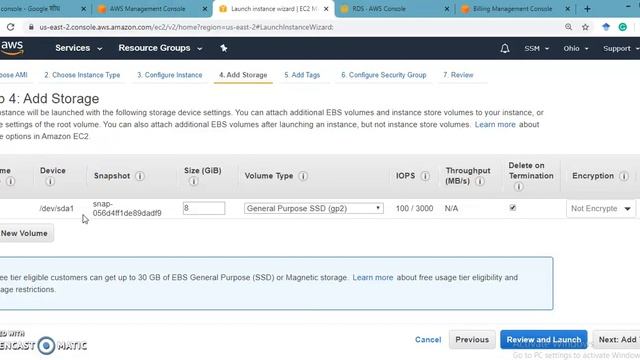The height and width of the screenshot is (360, 640).
Task: Toggle Delete on Termination checkbox
Action: [513, 208]
